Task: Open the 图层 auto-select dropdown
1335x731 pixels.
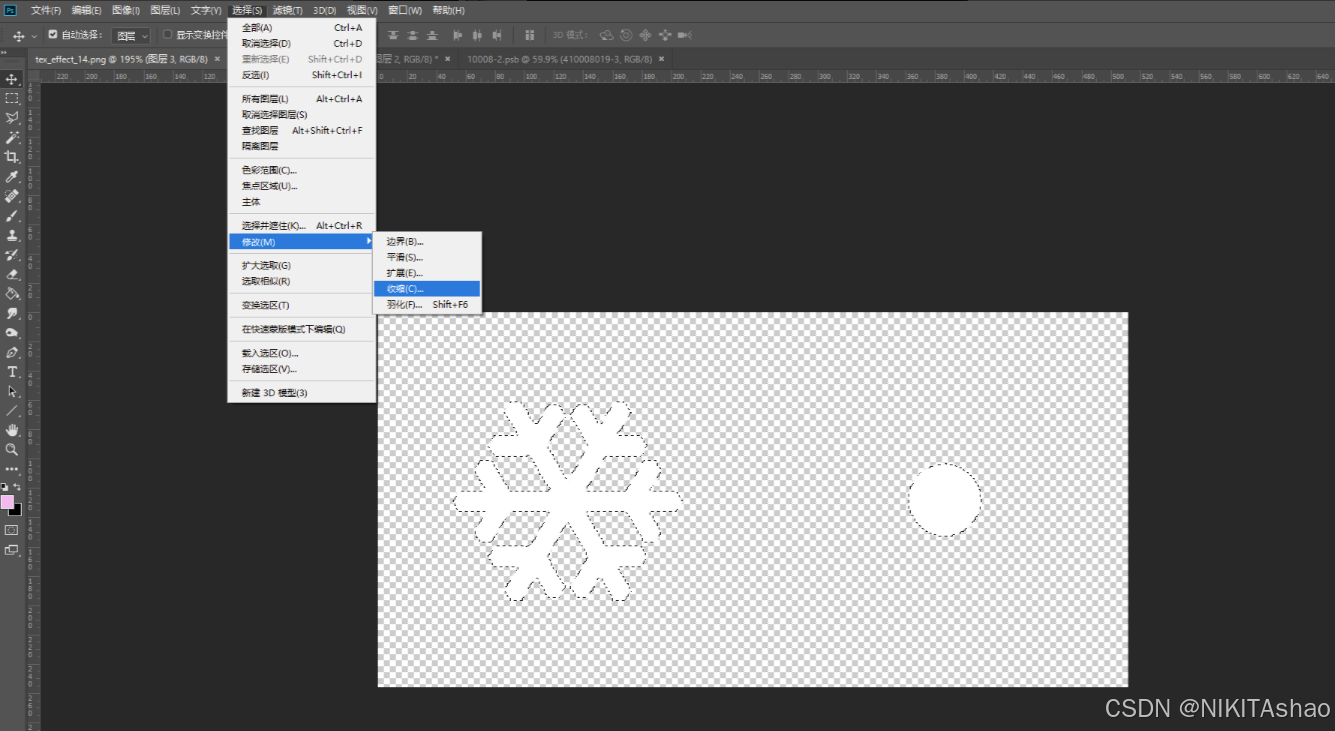Action: (131, 35)
